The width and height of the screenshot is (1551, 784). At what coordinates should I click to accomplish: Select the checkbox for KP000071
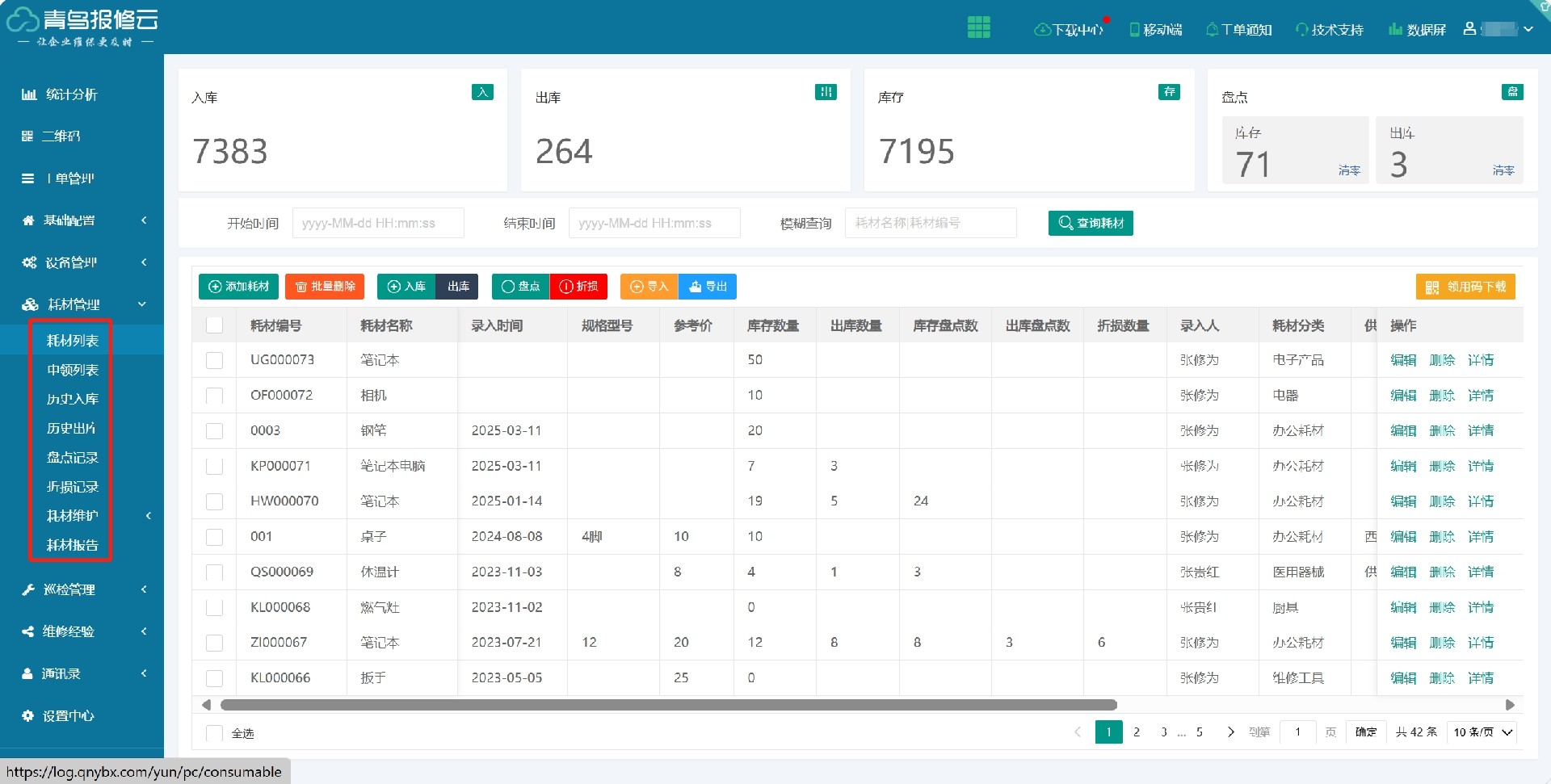(214, 466)
